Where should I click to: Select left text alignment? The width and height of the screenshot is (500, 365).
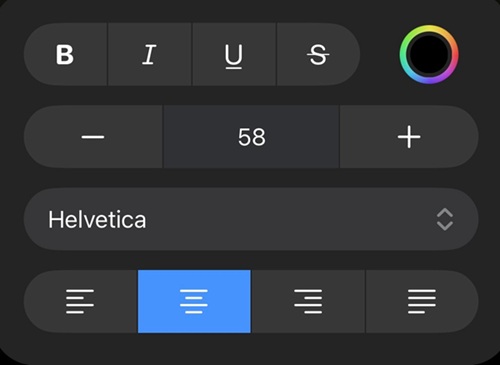pos(80,301)
